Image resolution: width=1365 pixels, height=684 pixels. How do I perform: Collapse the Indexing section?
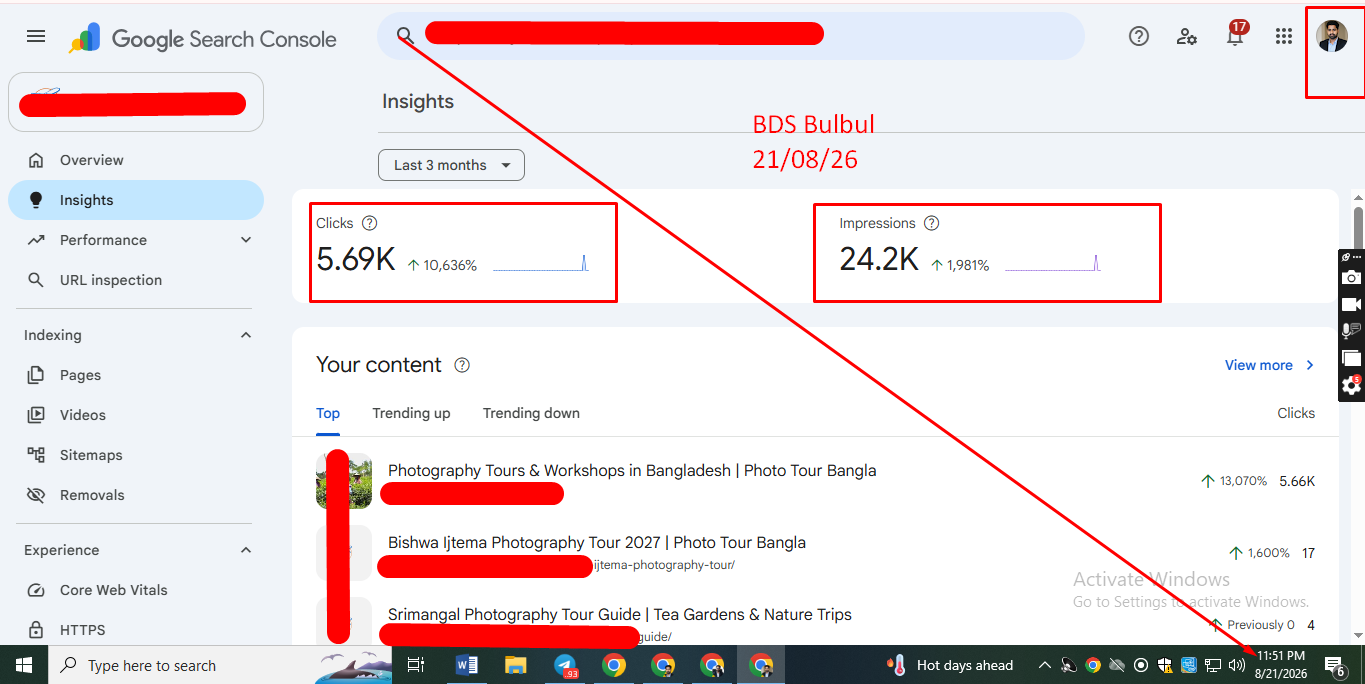246,335
